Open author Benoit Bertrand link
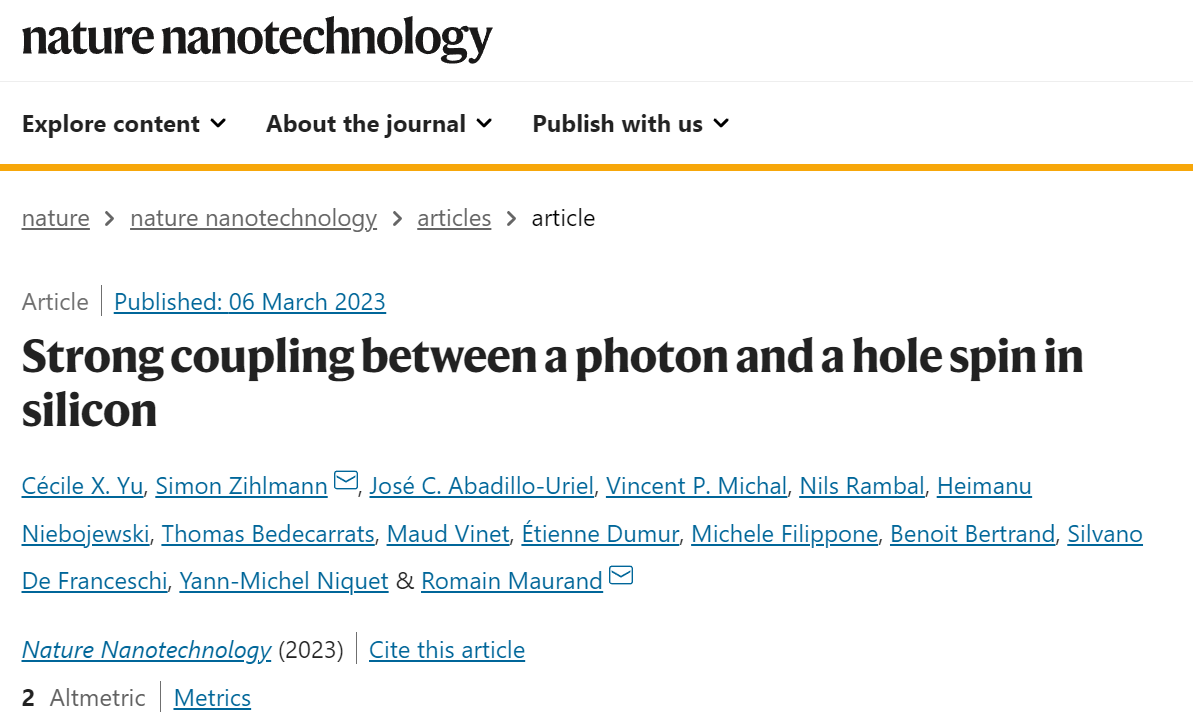 pos(972,534)
